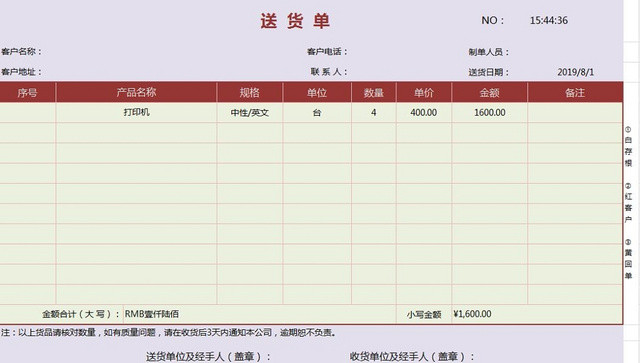Click the 打印机 product cell
640x363 pixels.
click(x=136, y=112)
